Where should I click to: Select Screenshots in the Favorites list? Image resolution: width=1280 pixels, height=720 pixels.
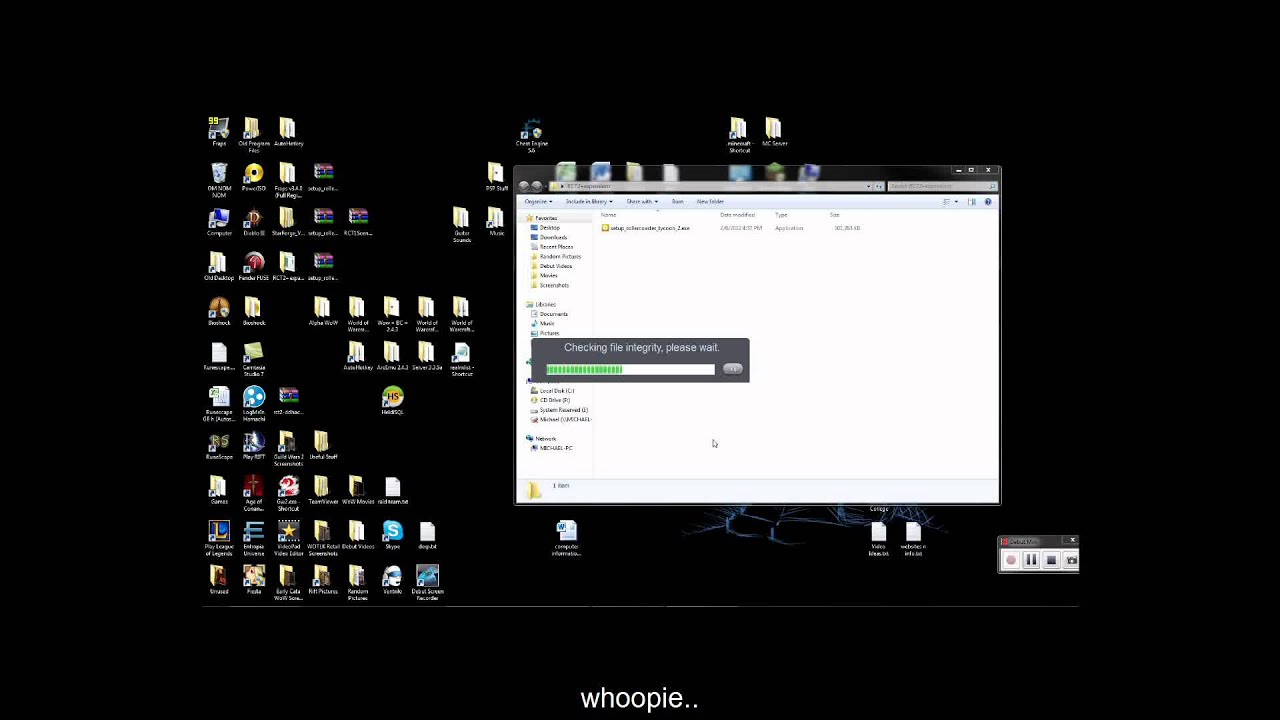click(x=550, y=285)
